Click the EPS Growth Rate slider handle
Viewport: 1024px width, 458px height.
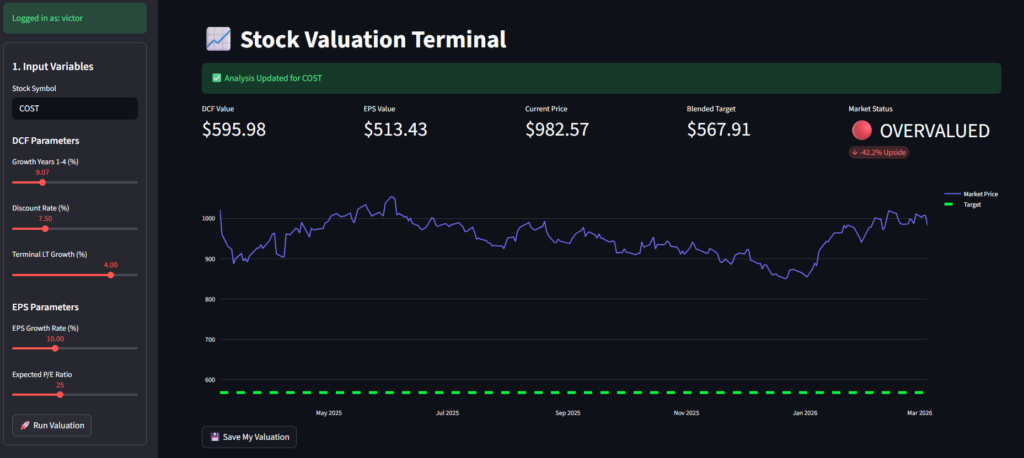coord(55,348)
